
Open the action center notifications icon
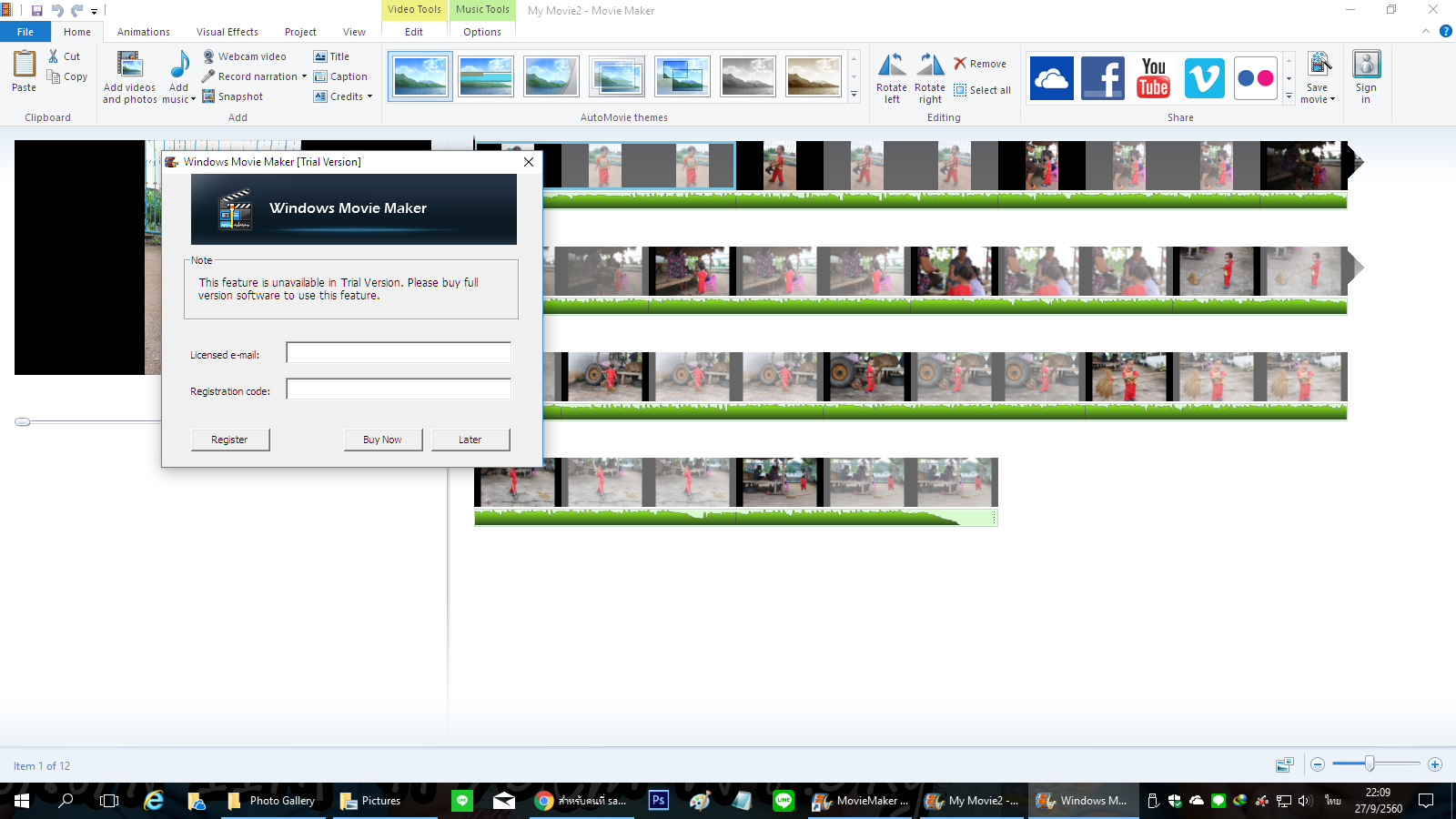tap(1426, 801)
